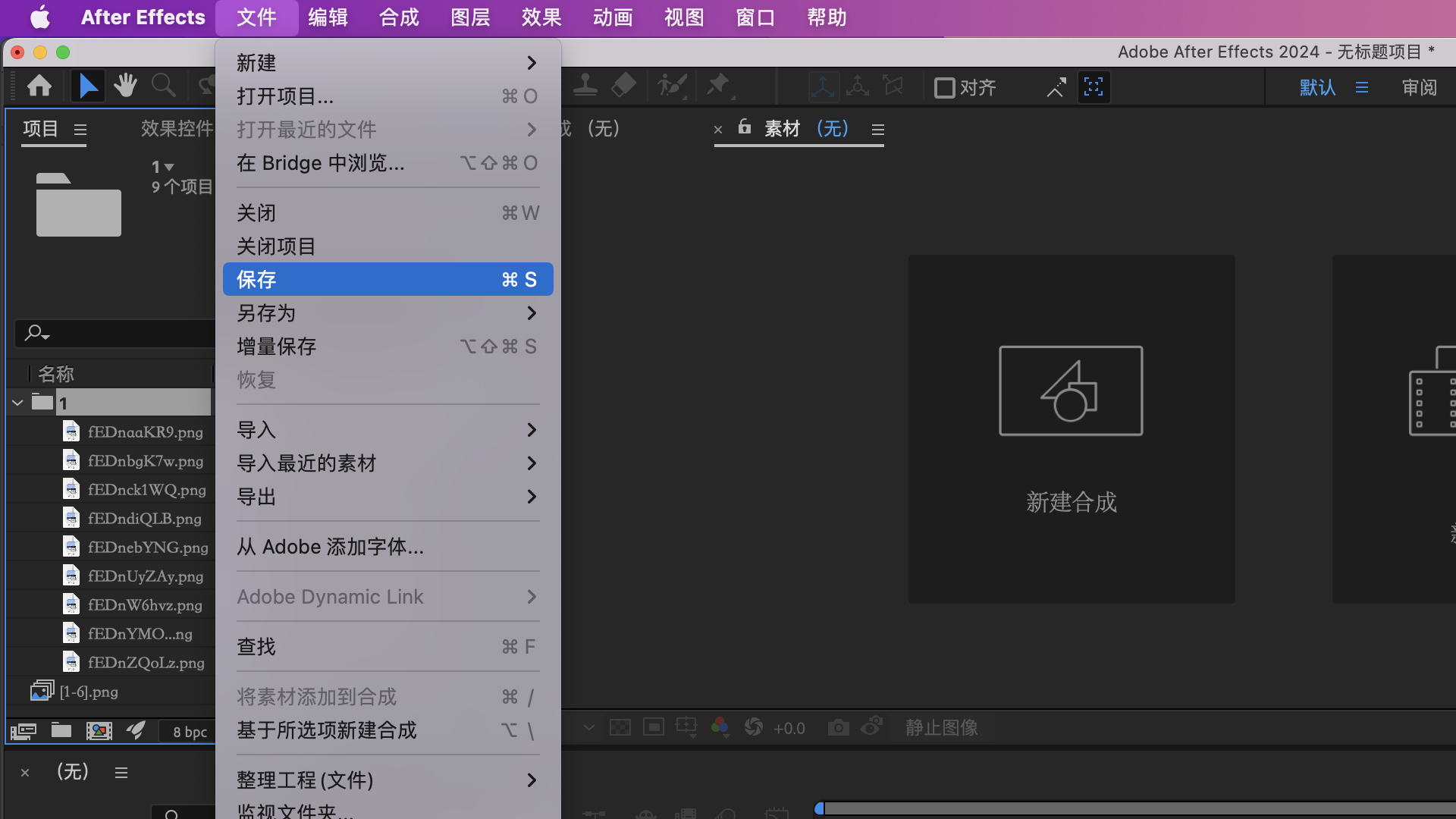
Task: Switch to the 素材 tab
Action: 783,129
